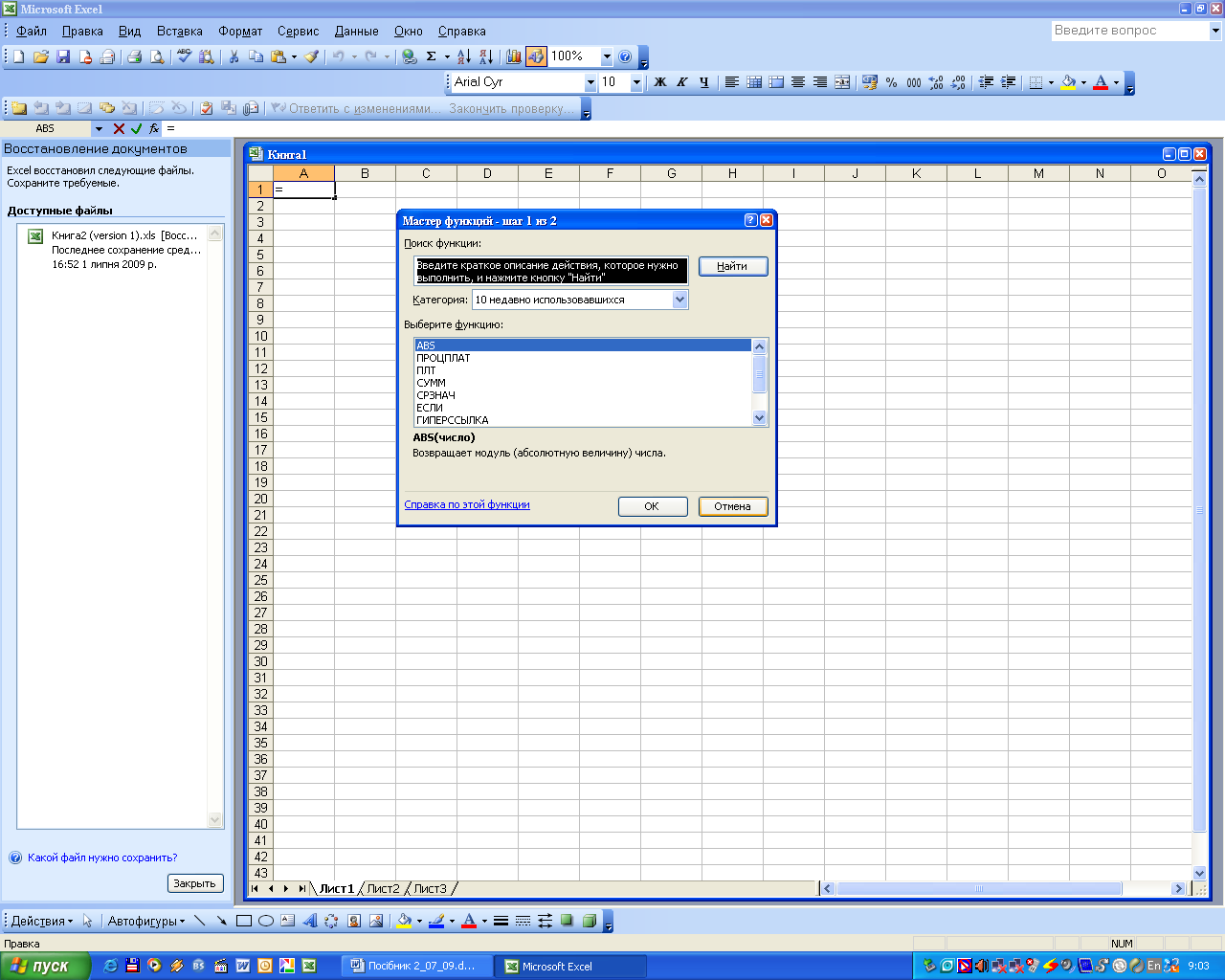Screen dimensions: 1225x980
Task: Open the Правка menu
Action: click(x=82, y=31)
